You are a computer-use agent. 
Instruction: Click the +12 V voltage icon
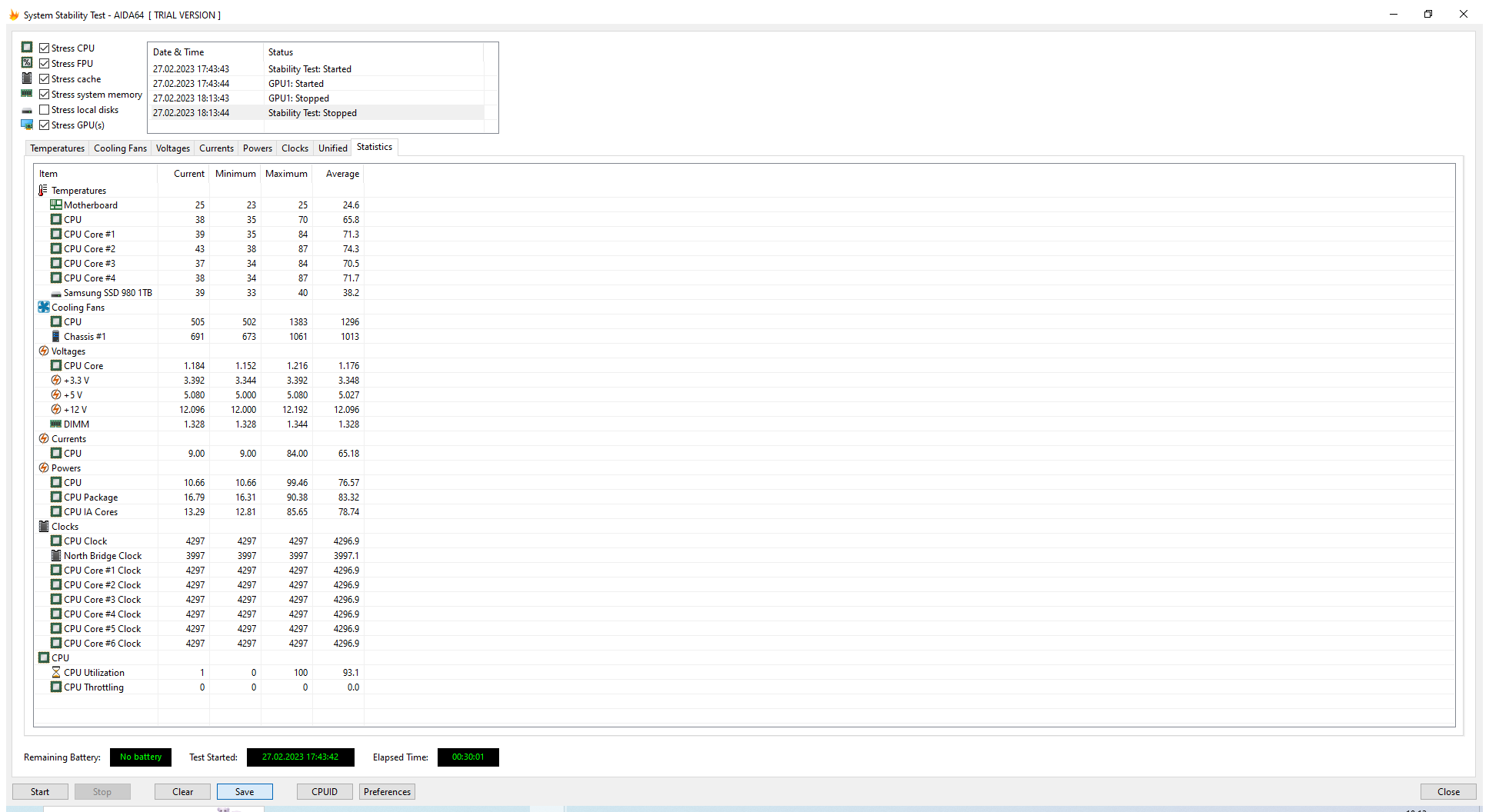[x=55, y=409]
